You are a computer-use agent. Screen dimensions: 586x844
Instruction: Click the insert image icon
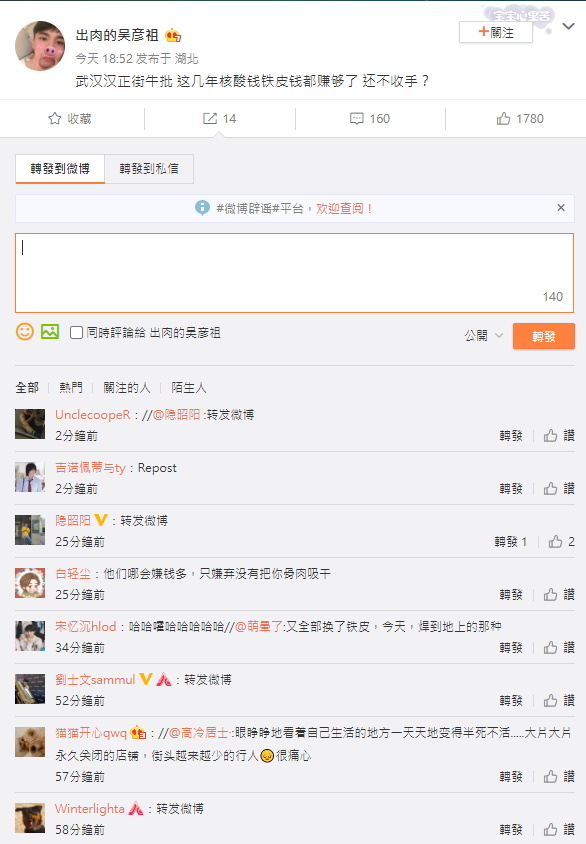[x=50, y=332]
